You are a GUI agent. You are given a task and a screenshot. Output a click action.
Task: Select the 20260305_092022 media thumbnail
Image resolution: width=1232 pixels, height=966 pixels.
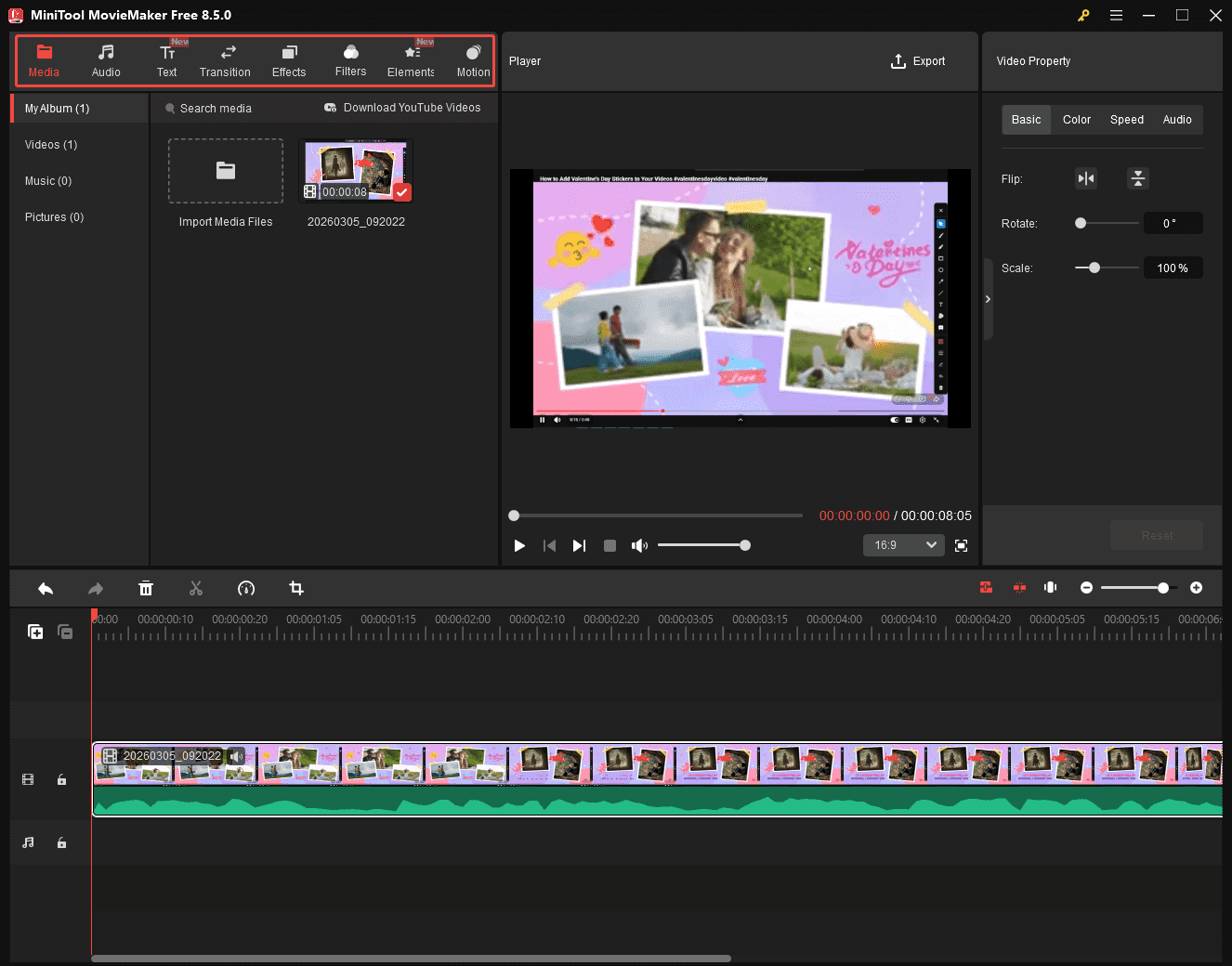(x=355, y=169)
